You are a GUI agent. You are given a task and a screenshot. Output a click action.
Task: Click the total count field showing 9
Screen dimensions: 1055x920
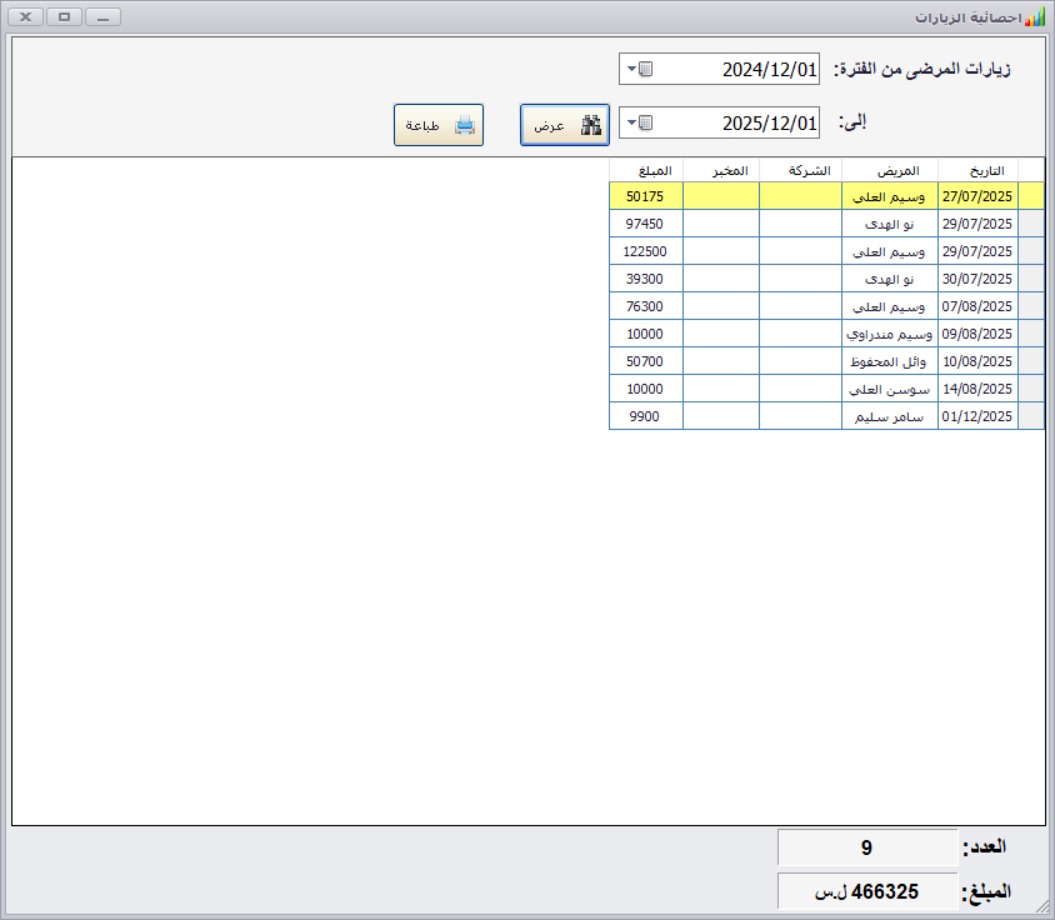pyautogui.click(x=866, y=848)
